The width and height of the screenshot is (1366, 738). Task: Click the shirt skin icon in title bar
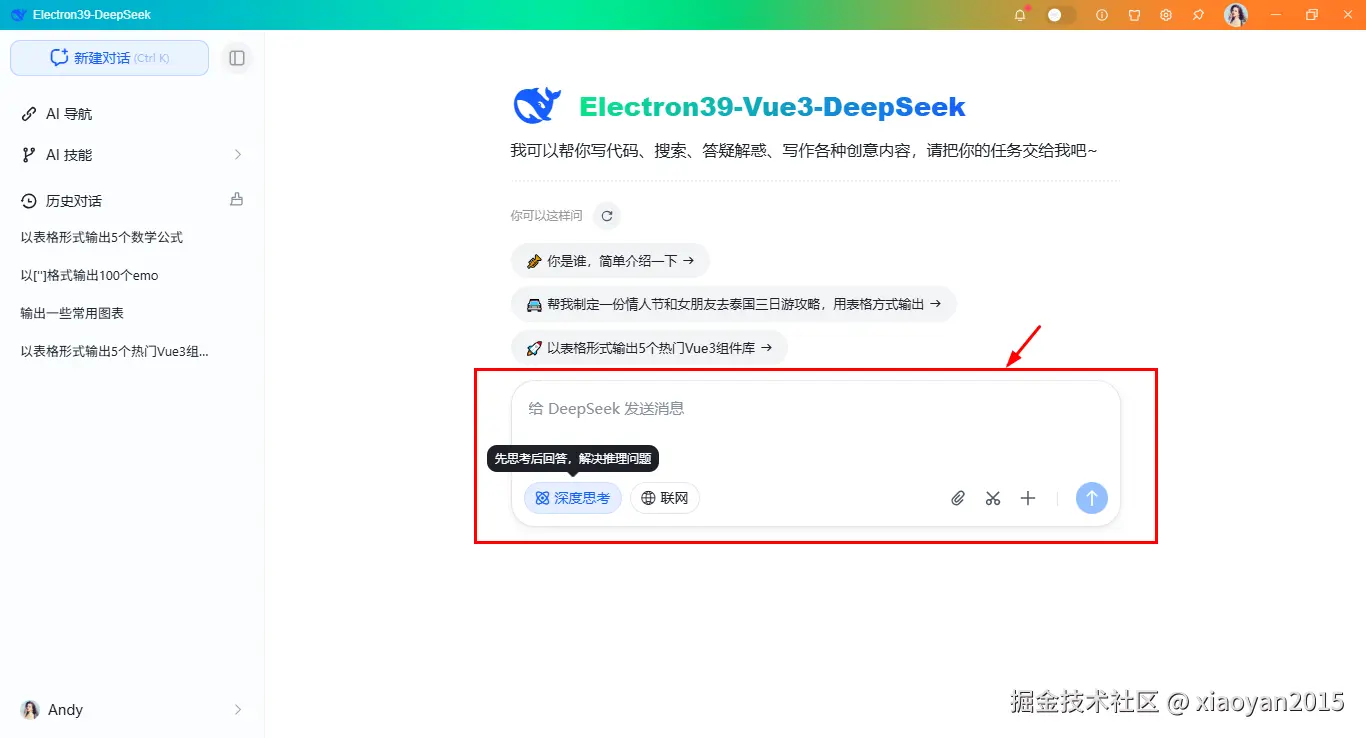click(1134, 15)
